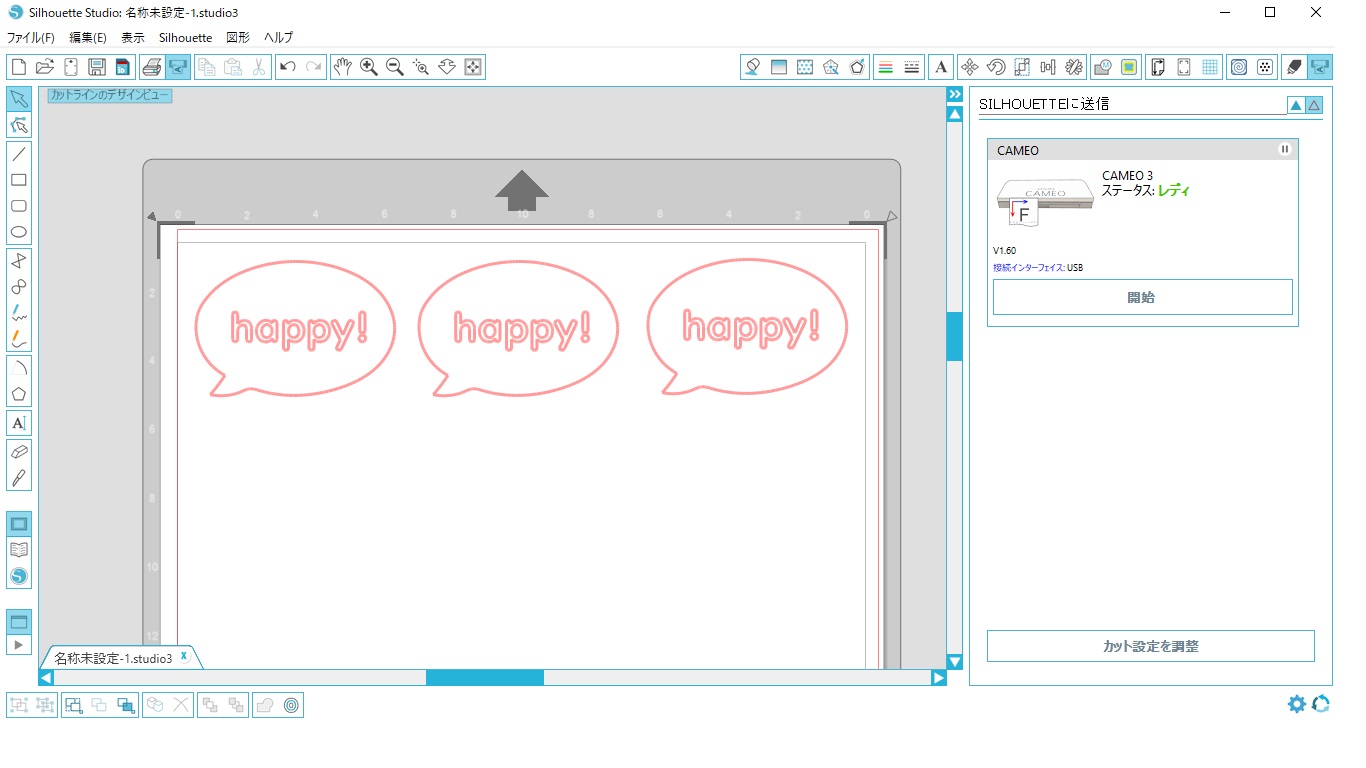The height and width of the screenshot is (768, 1366).
Task: Click the Undo arrow icon
Action: (288, 67)
